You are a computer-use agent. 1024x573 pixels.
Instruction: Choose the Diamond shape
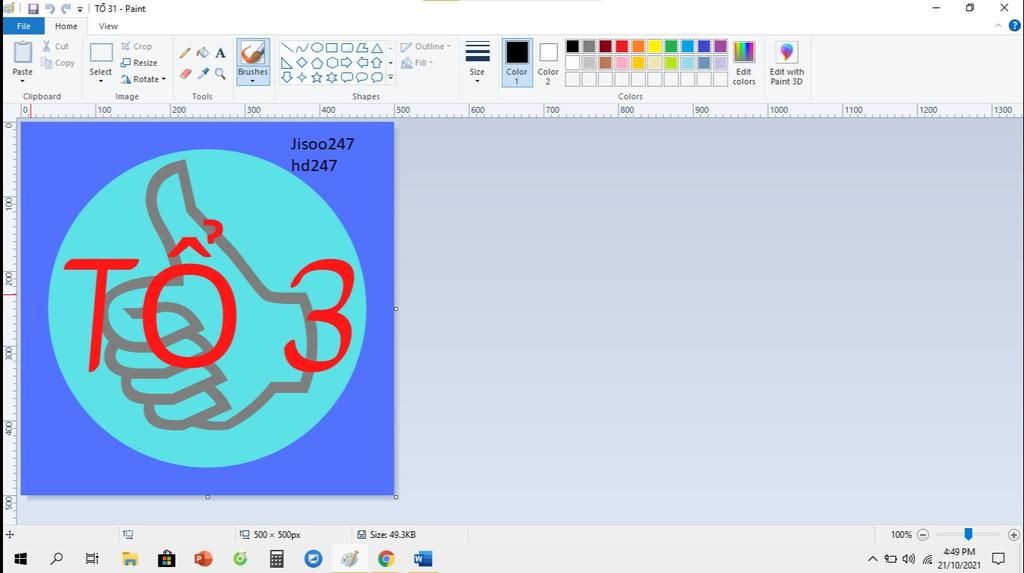(302, 63)
